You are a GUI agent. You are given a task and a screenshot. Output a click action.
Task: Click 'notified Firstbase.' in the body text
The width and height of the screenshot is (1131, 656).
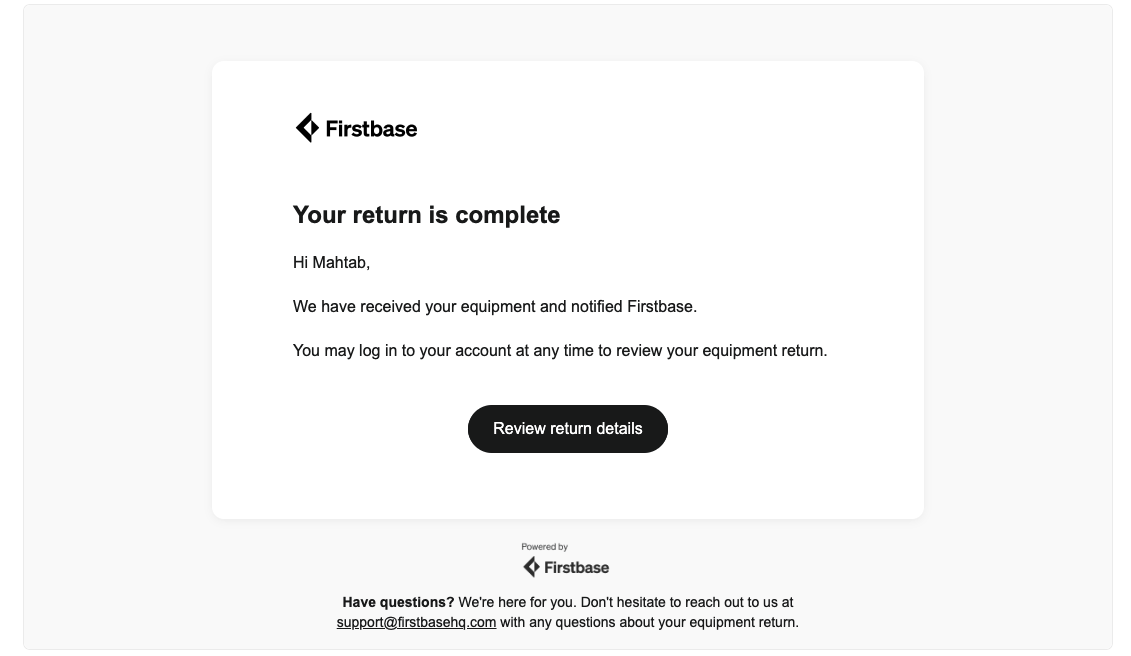pos(634,307)
